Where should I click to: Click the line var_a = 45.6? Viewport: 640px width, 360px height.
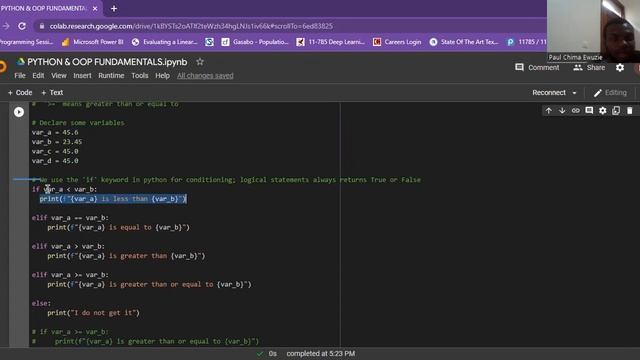(x=55, y=132)
